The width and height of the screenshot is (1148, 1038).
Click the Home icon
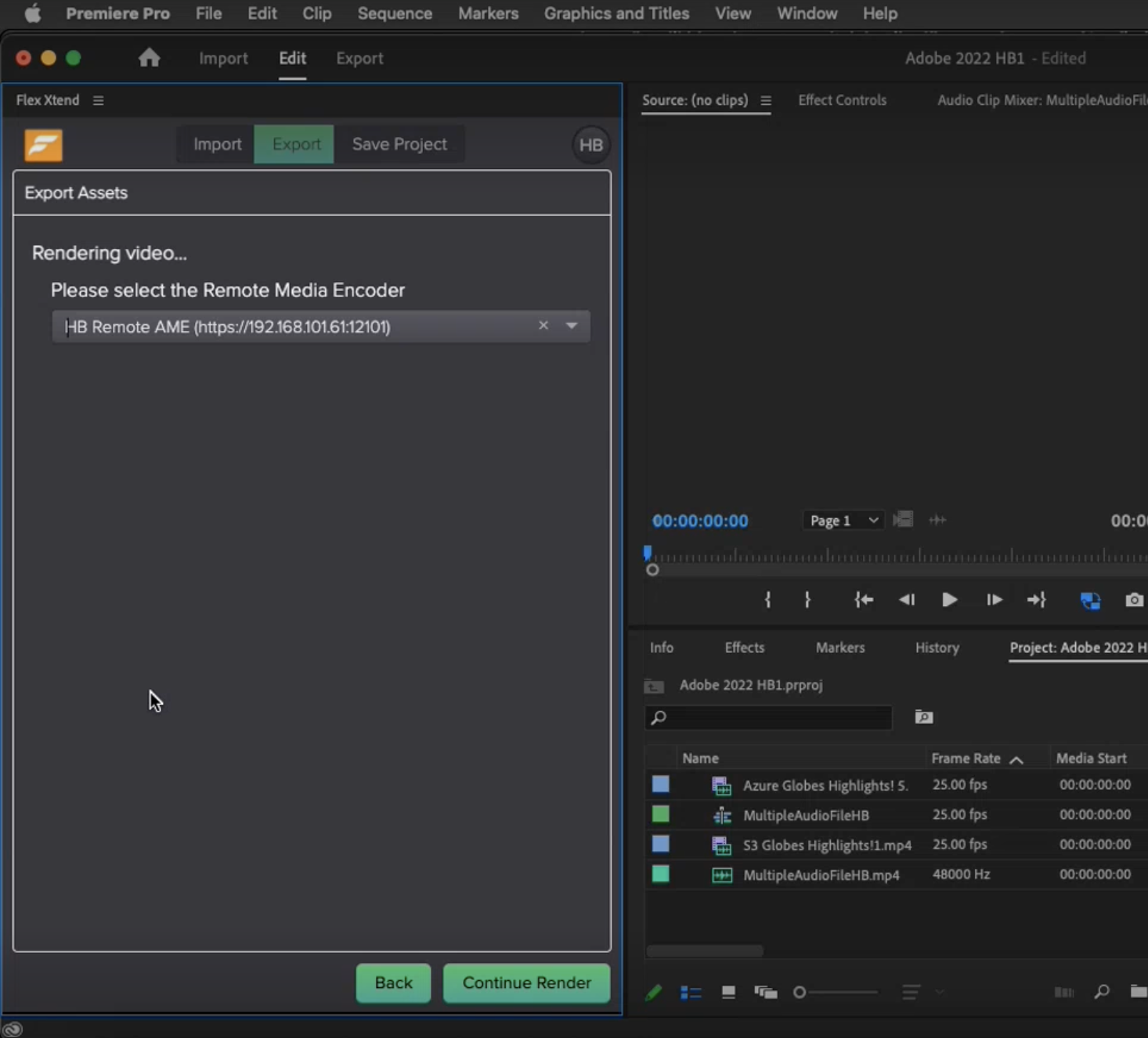coord(149,58)
